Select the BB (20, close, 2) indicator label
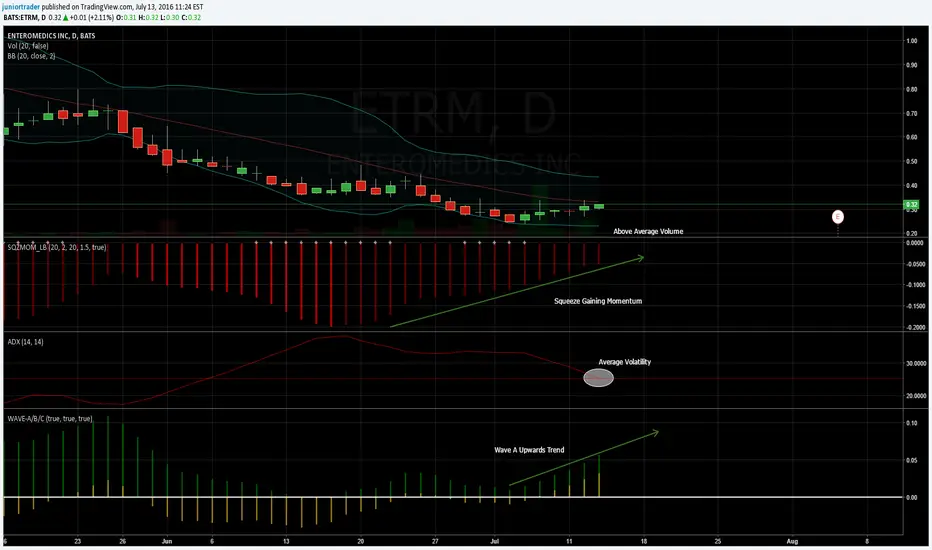Viewport: 932px width, 550px height. [32, 56]
